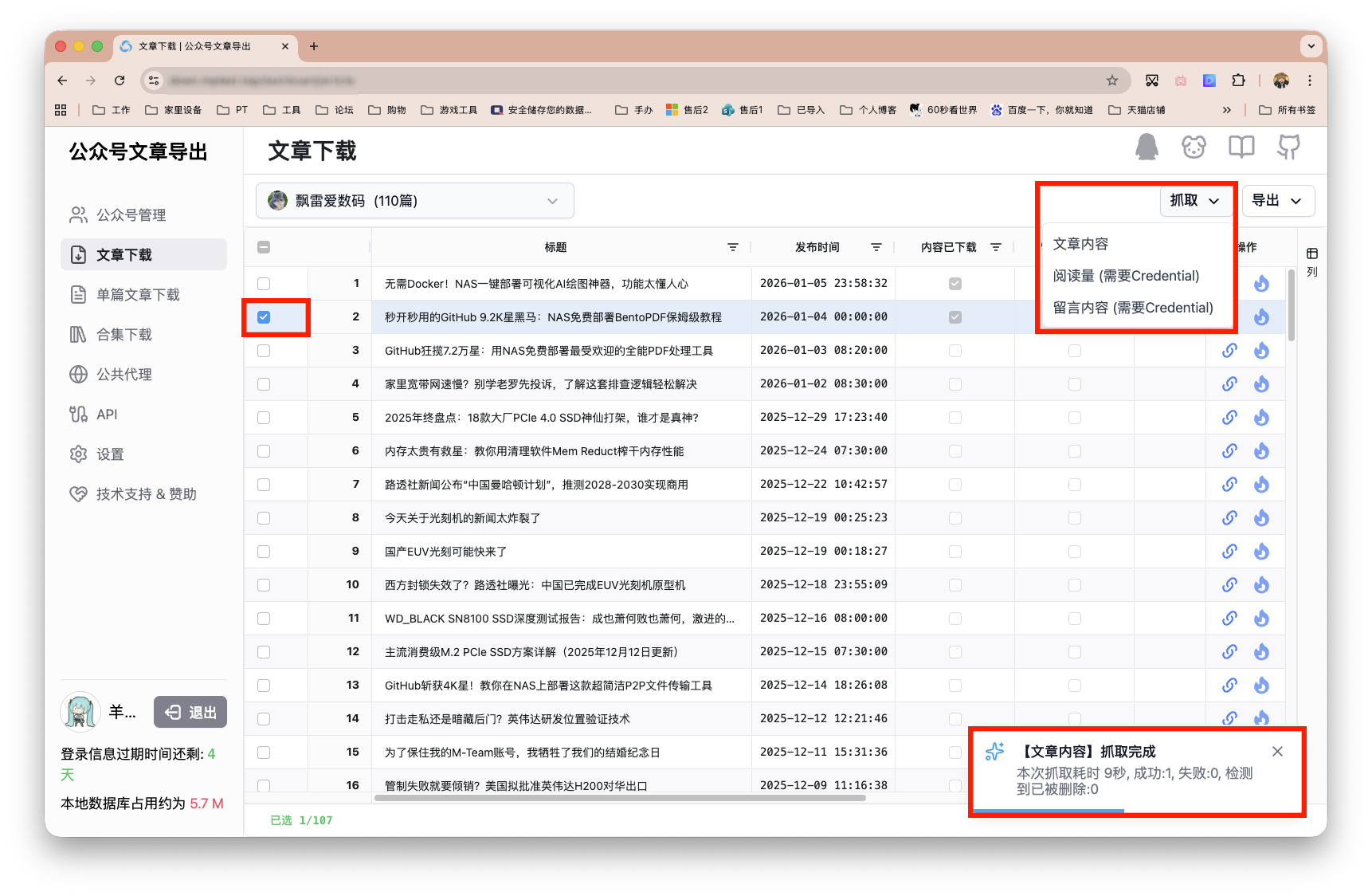Open the documentation book icon
The height and width of the screenshot is (896, 1372).
coord(1241,147)
